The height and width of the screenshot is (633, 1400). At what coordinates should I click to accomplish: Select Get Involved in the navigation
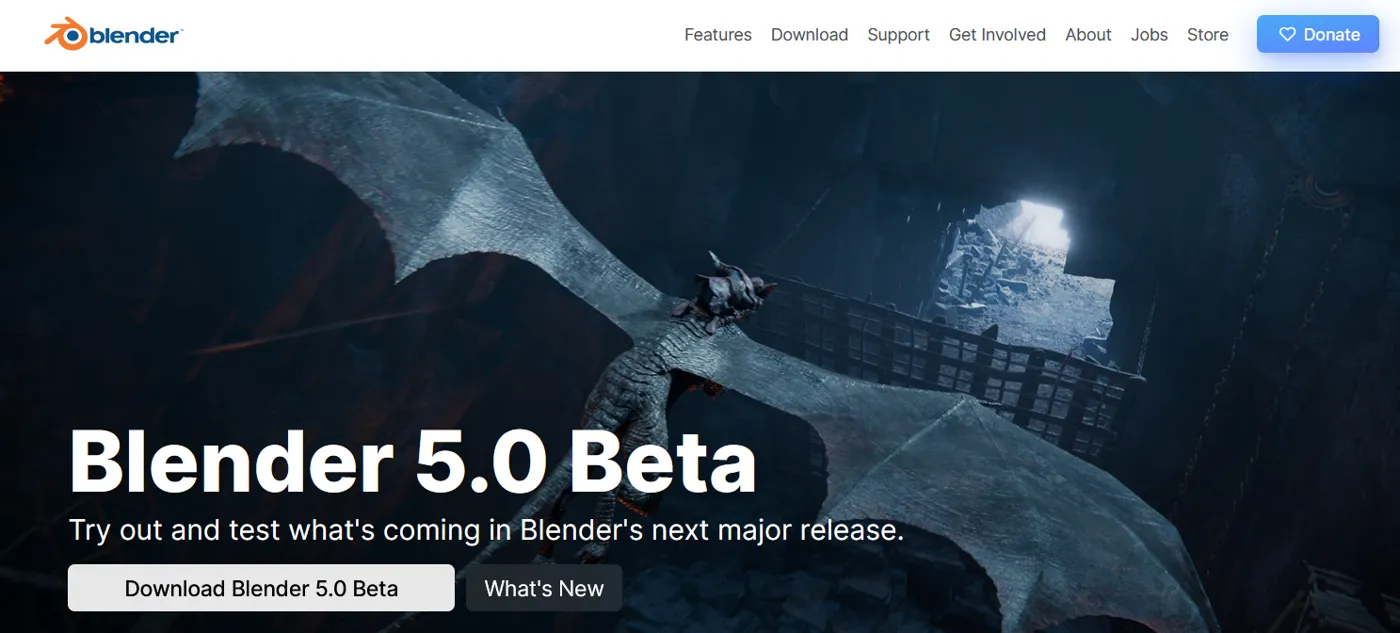pyautogui.click(x=997, y=34)
